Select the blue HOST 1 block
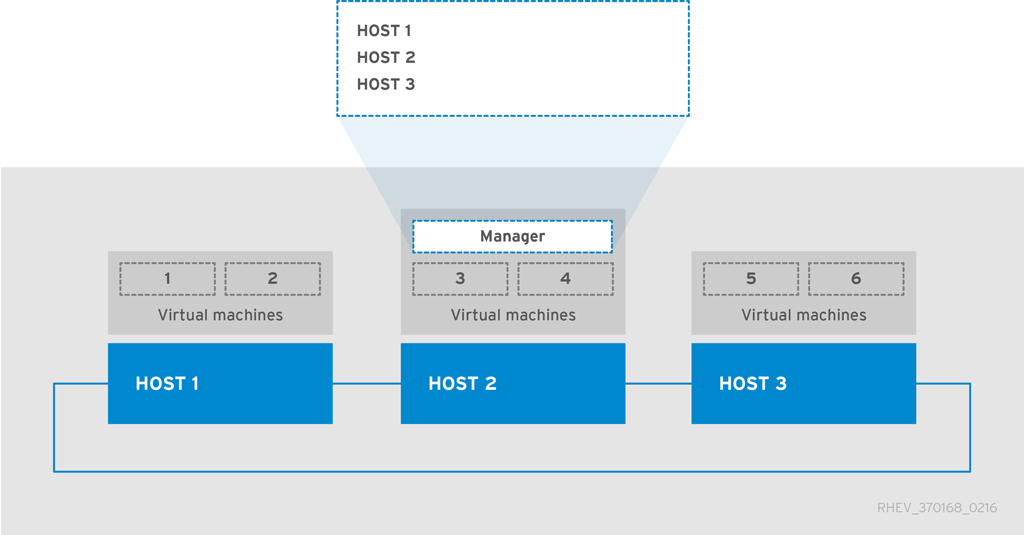Screen dimensions: 1024x535 click(220, 384)
